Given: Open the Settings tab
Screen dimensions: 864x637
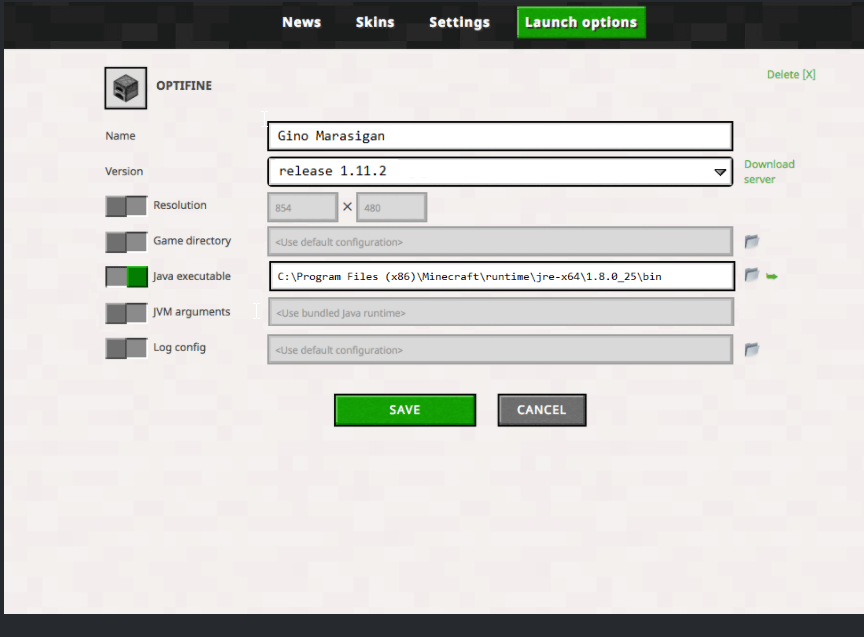Looking at the screenshot, I should point(459,22).
